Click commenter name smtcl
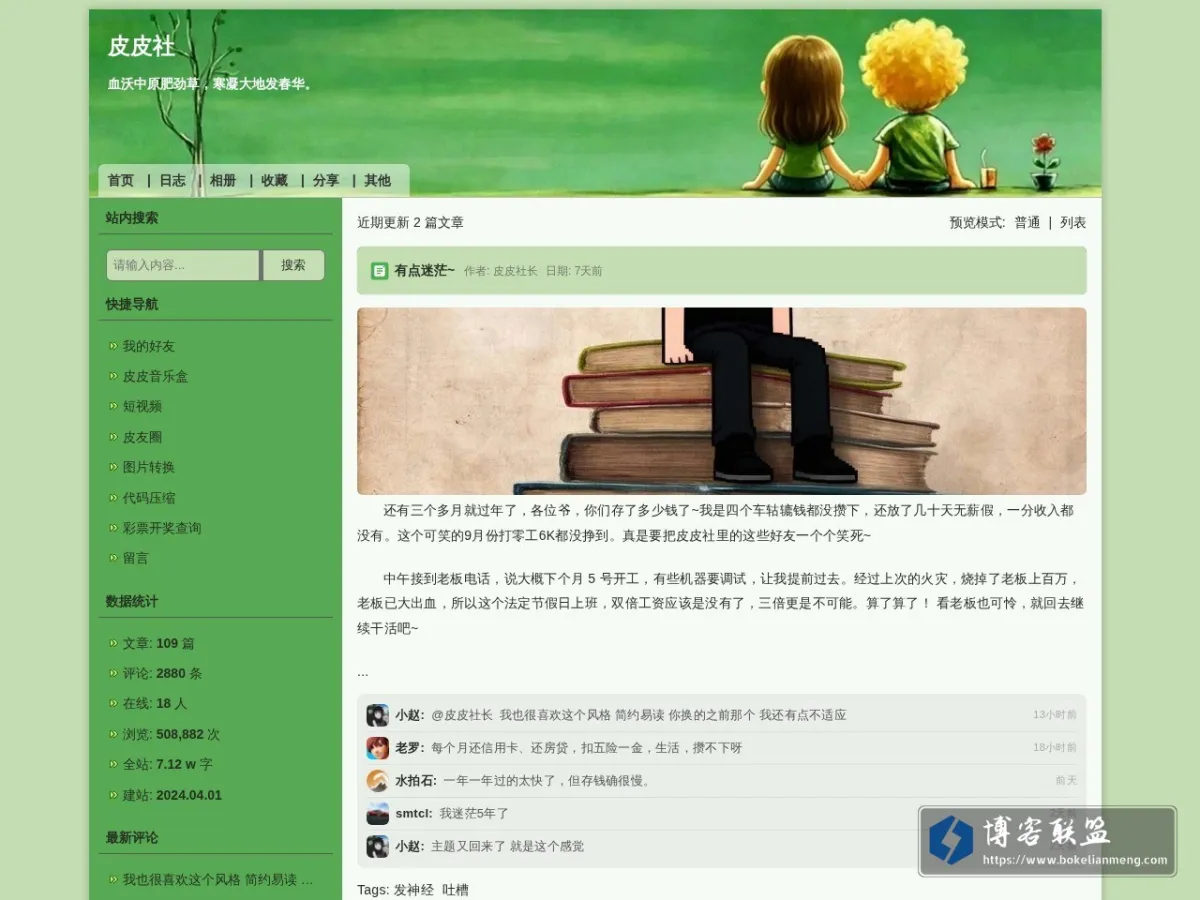Viewport: 1200px width, 900px height. (413, 813)
